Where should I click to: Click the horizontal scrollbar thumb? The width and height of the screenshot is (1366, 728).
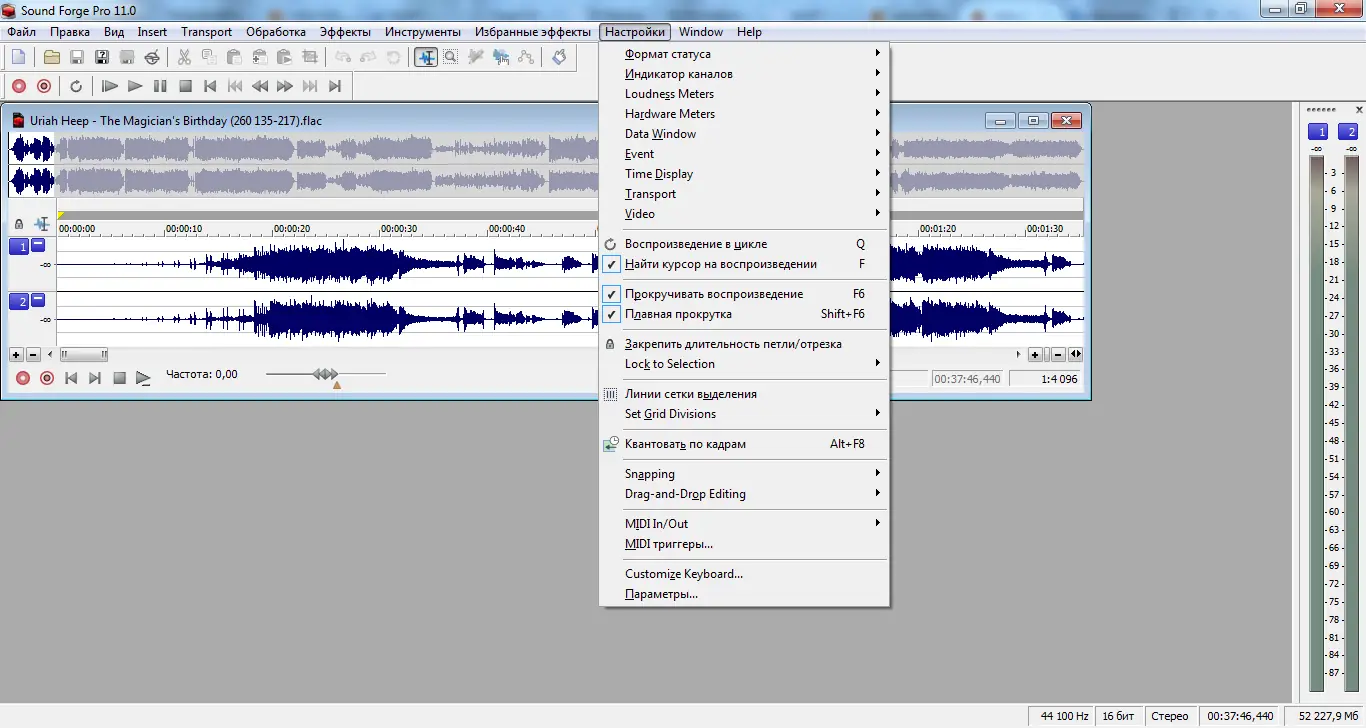[x=84, y=354]
